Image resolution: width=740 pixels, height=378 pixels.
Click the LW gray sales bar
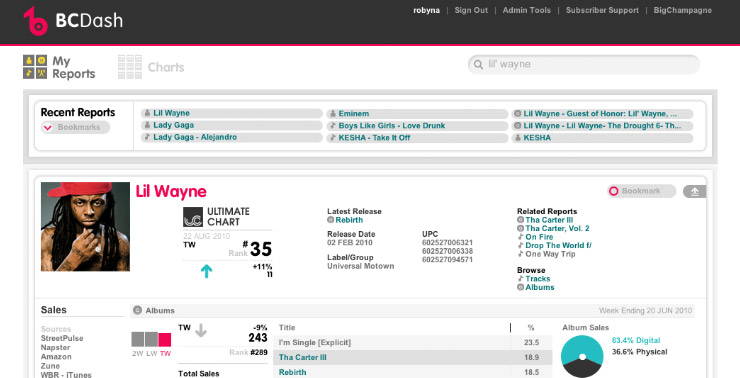click(151, 339)
